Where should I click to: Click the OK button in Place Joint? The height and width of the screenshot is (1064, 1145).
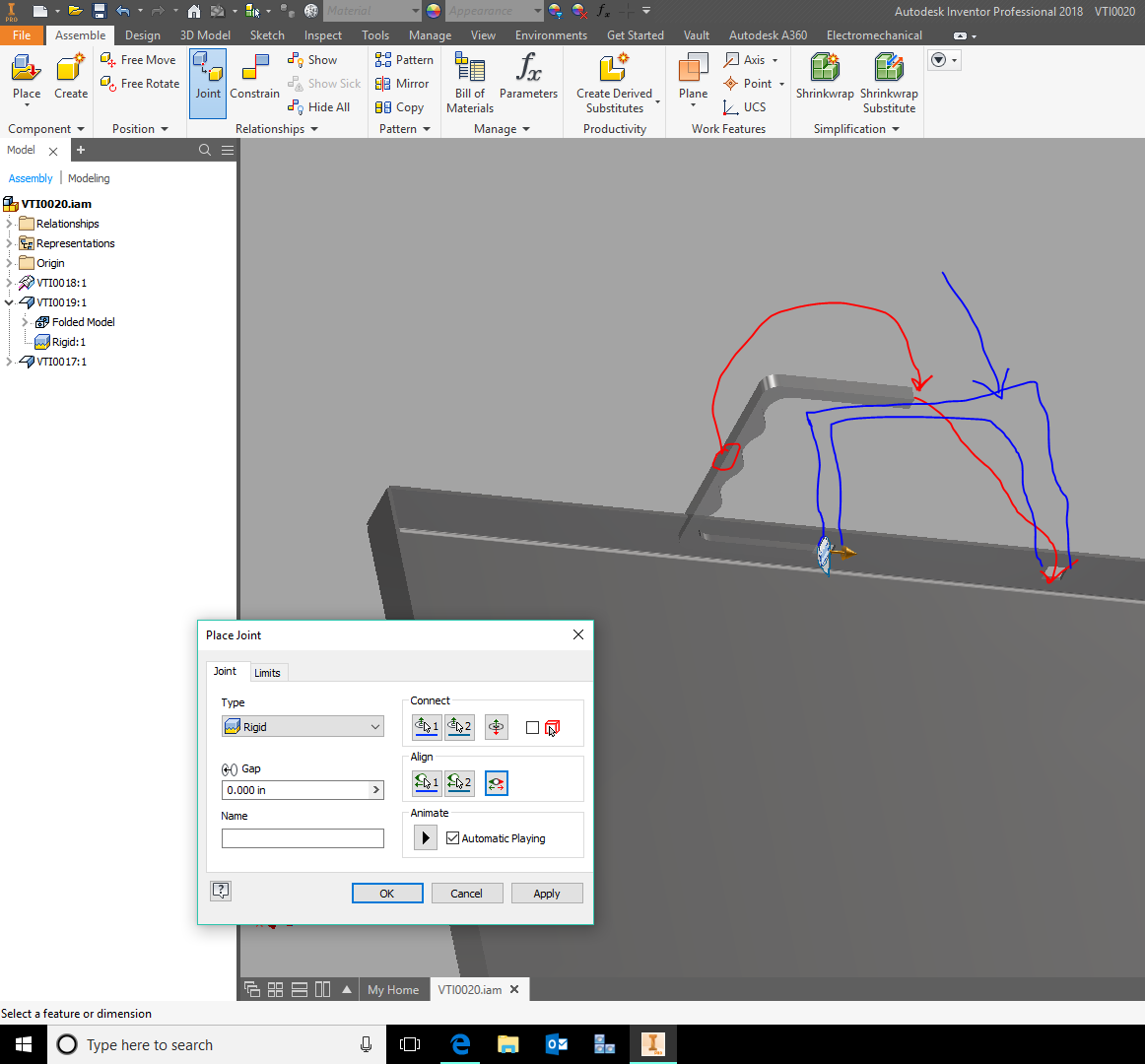click(x=387, y=893)
